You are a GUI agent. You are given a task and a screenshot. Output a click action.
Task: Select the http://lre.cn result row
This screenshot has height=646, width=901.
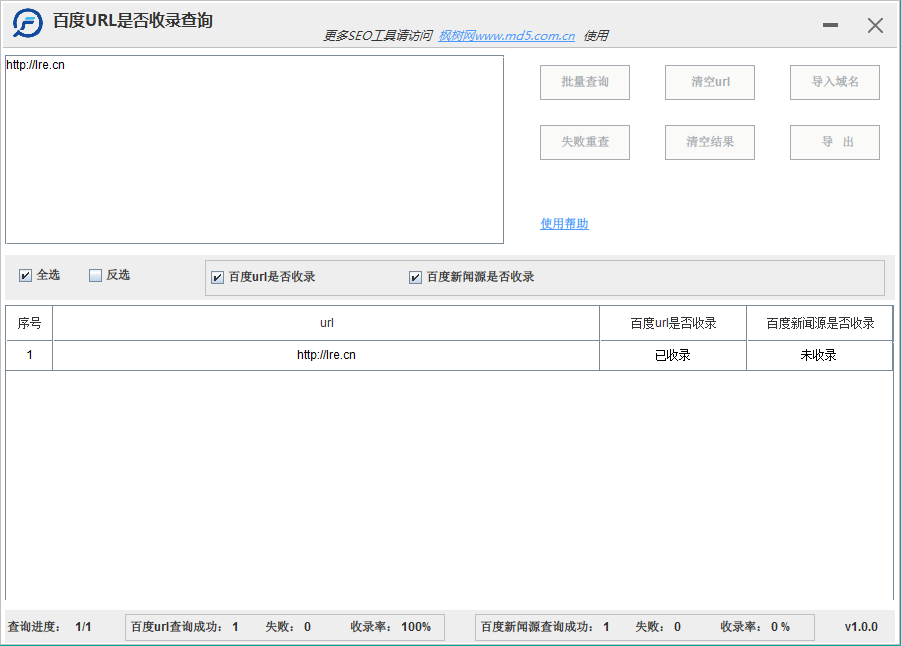pos(326,355)
